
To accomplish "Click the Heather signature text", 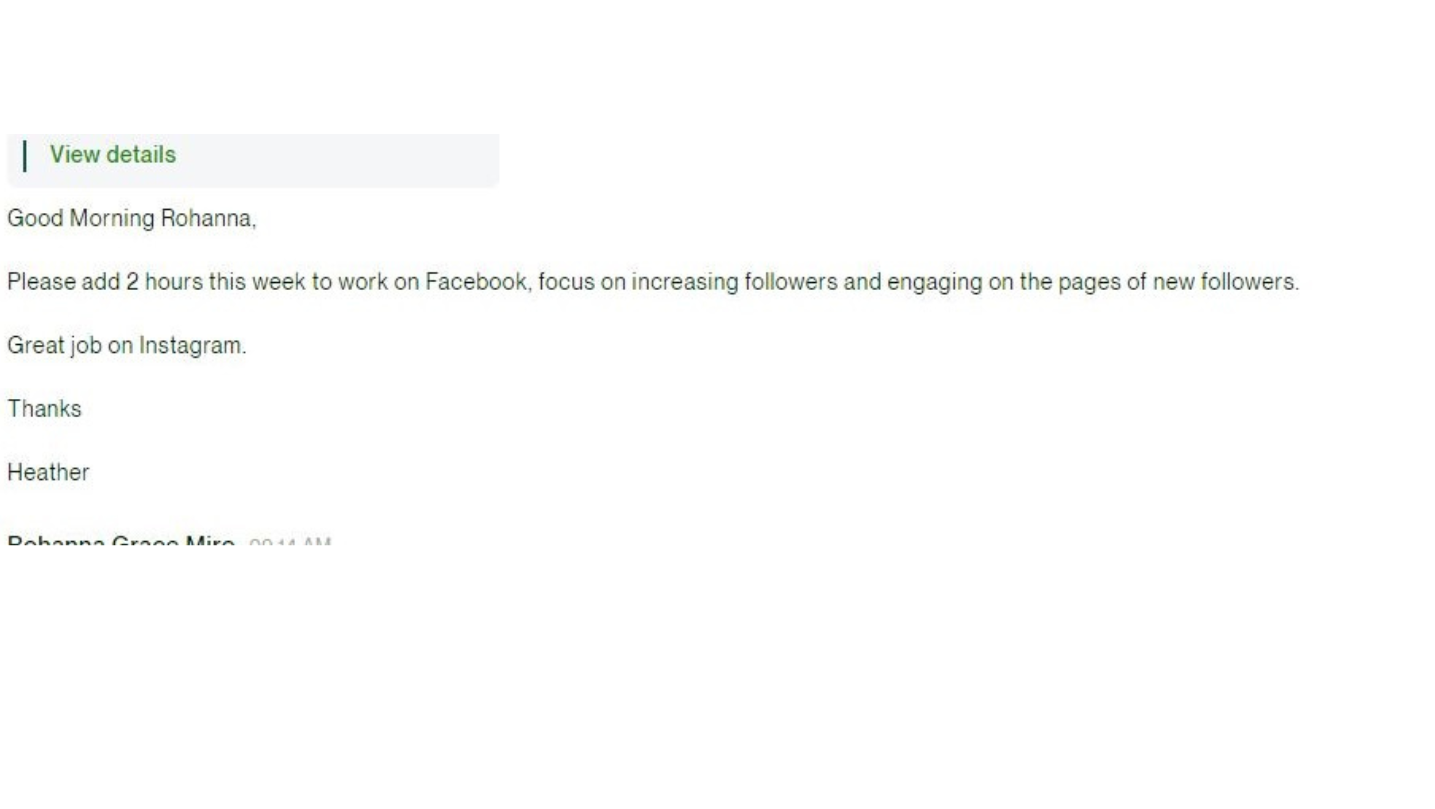I will click(x=48, y=473).
